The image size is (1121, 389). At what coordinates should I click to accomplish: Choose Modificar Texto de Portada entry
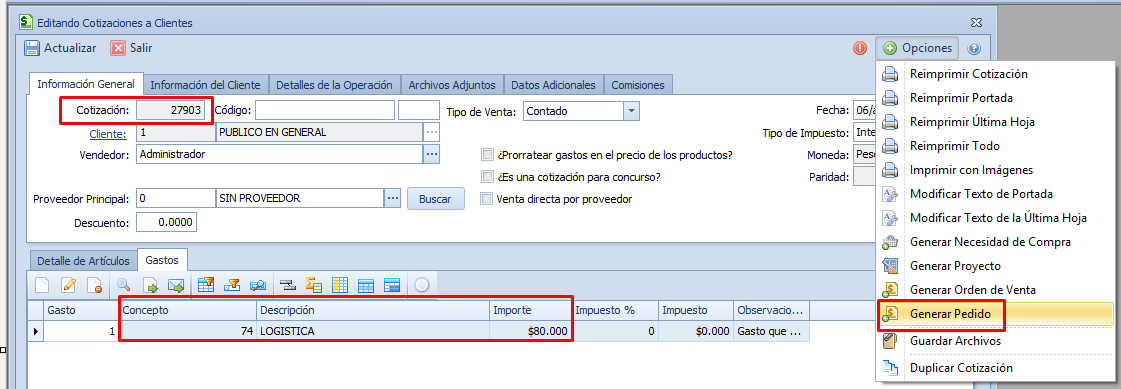pos(994,194)
